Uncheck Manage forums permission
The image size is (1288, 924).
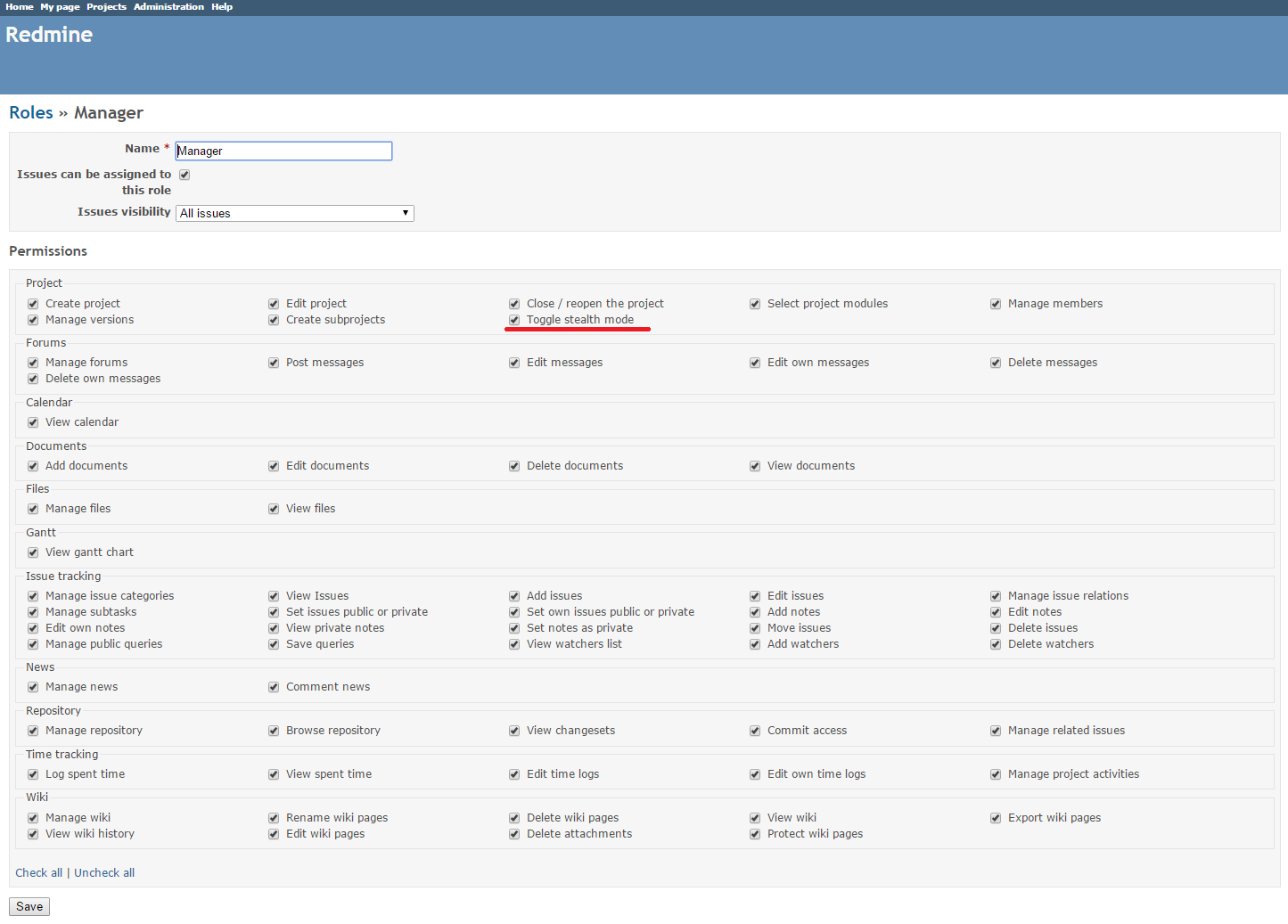(x=33, y=363)
